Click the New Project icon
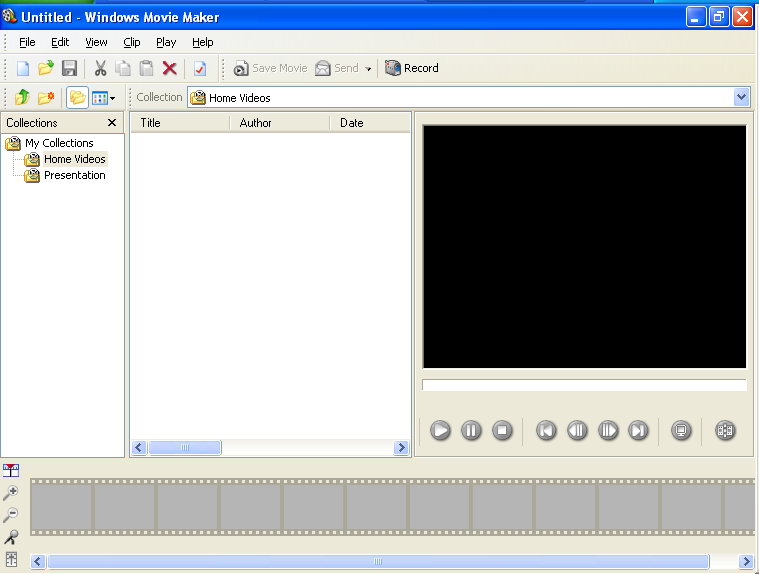Viewport: 759px width, 574px height. point(22,68)
